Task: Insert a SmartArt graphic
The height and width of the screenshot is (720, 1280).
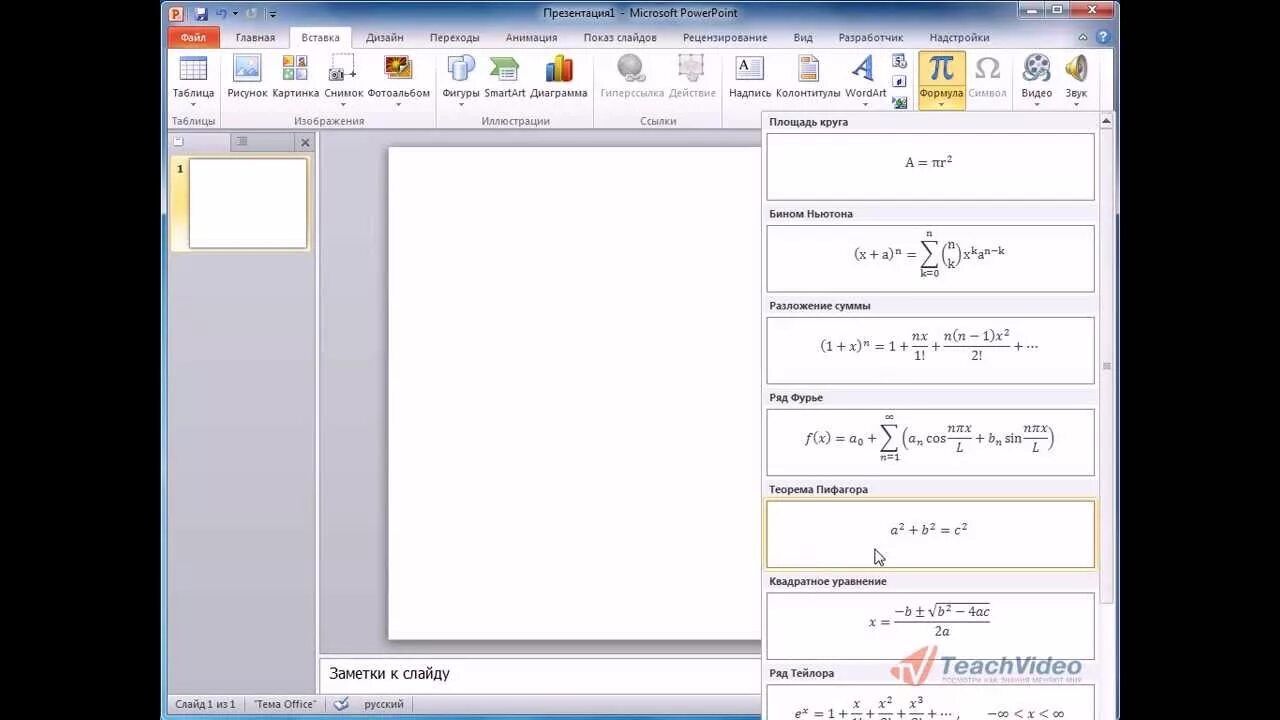Action: [x=504, y=78]
